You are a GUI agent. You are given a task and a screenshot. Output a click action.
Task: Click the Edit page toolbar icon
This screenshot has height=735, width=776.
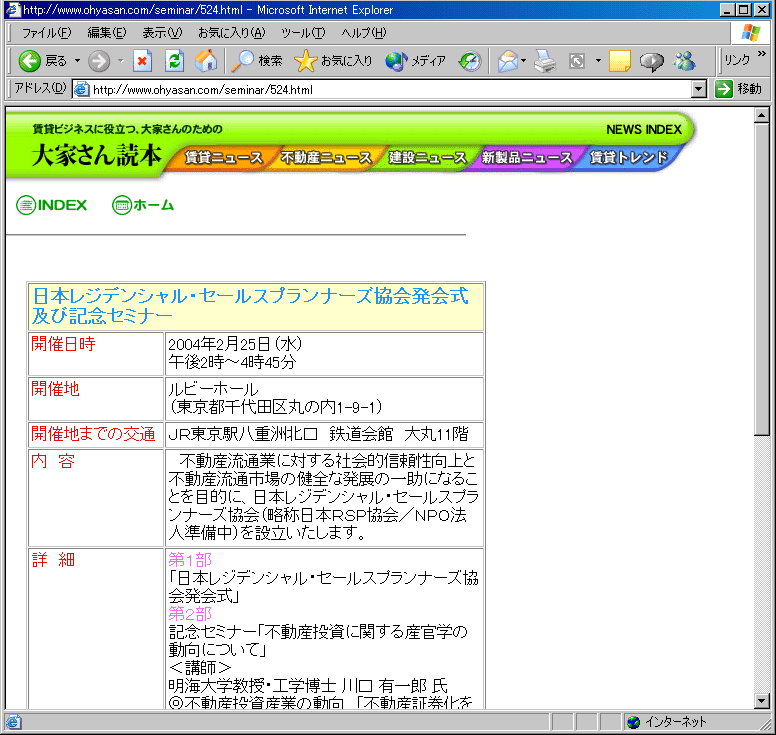pyautogui.click(x=577, y=61)
